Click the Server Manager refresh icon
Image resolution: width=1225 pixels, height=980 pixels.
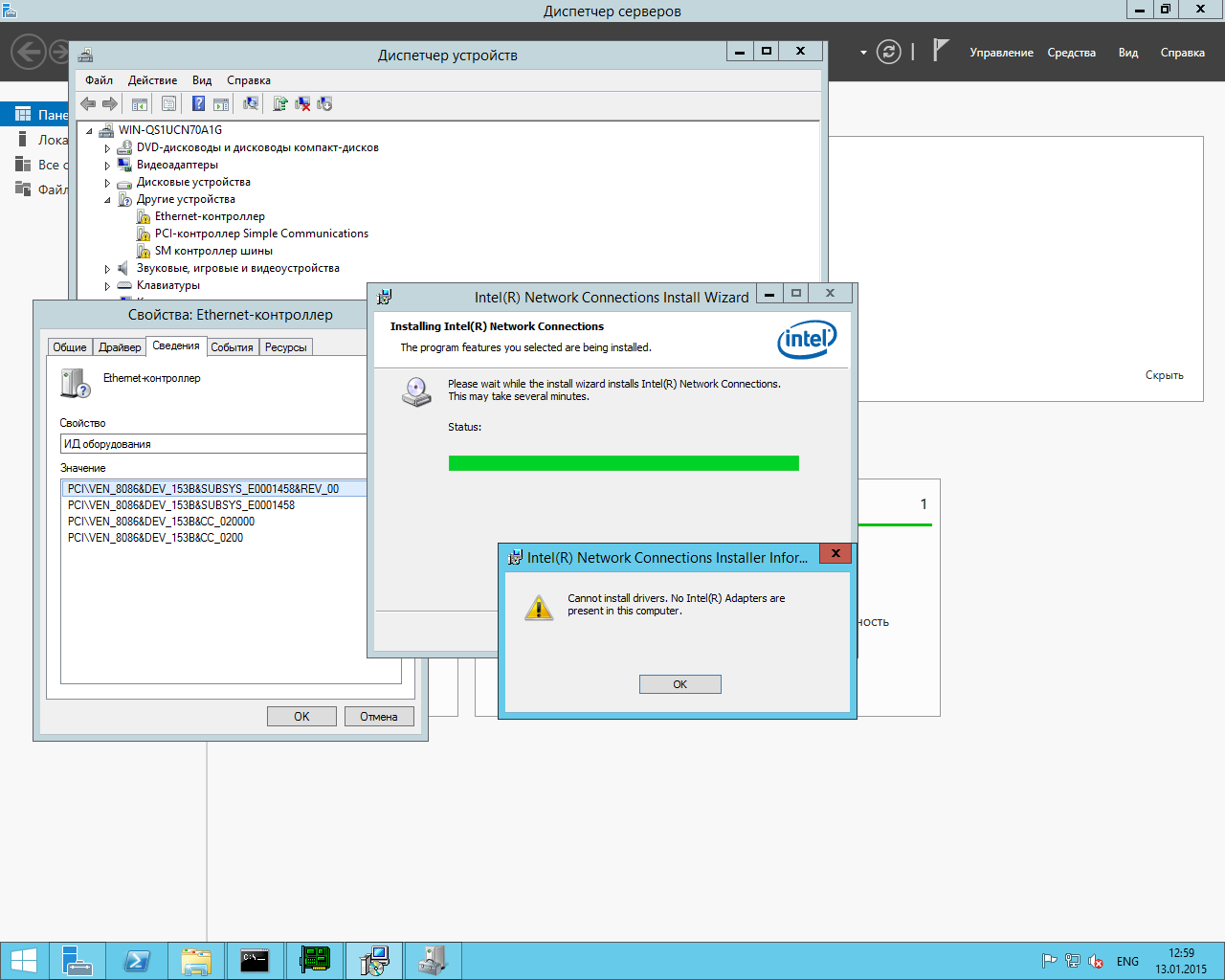click(x=889, y=53)
